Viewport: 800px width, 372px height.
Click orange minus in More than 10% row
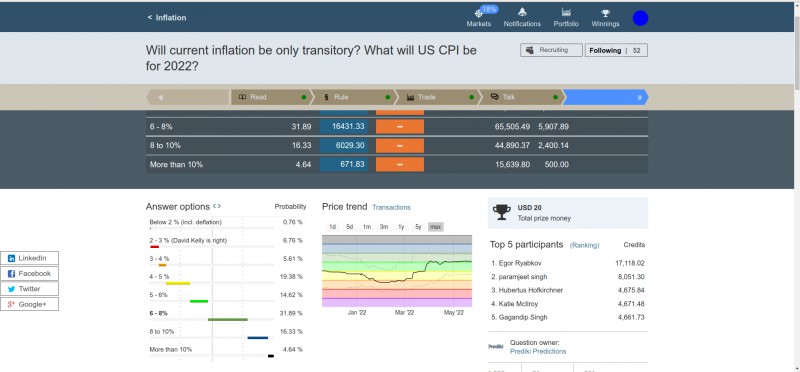[x=400, y=164]
